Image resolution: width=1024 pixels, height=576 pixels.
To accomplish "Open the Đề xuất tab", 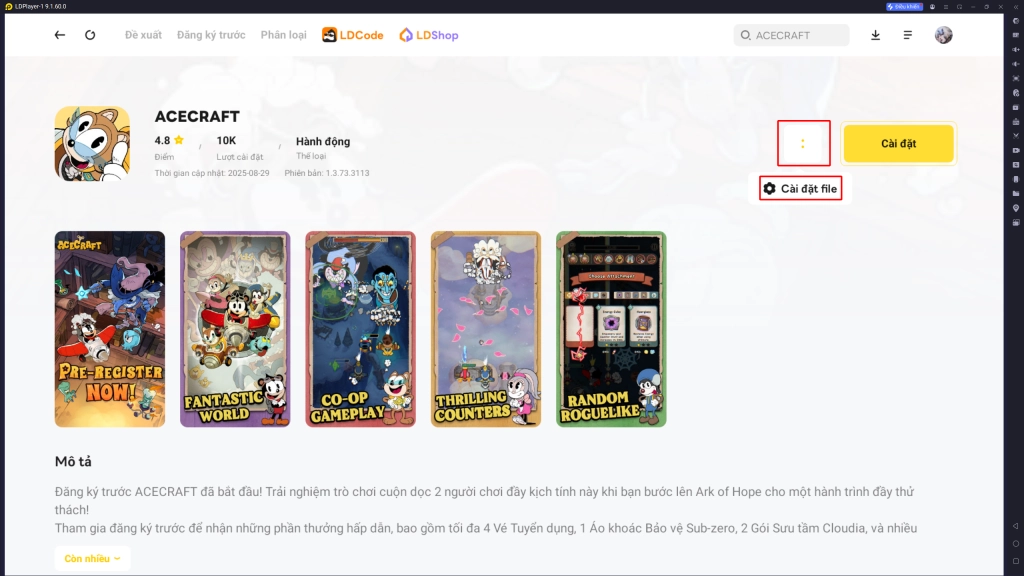I will 143,35.
